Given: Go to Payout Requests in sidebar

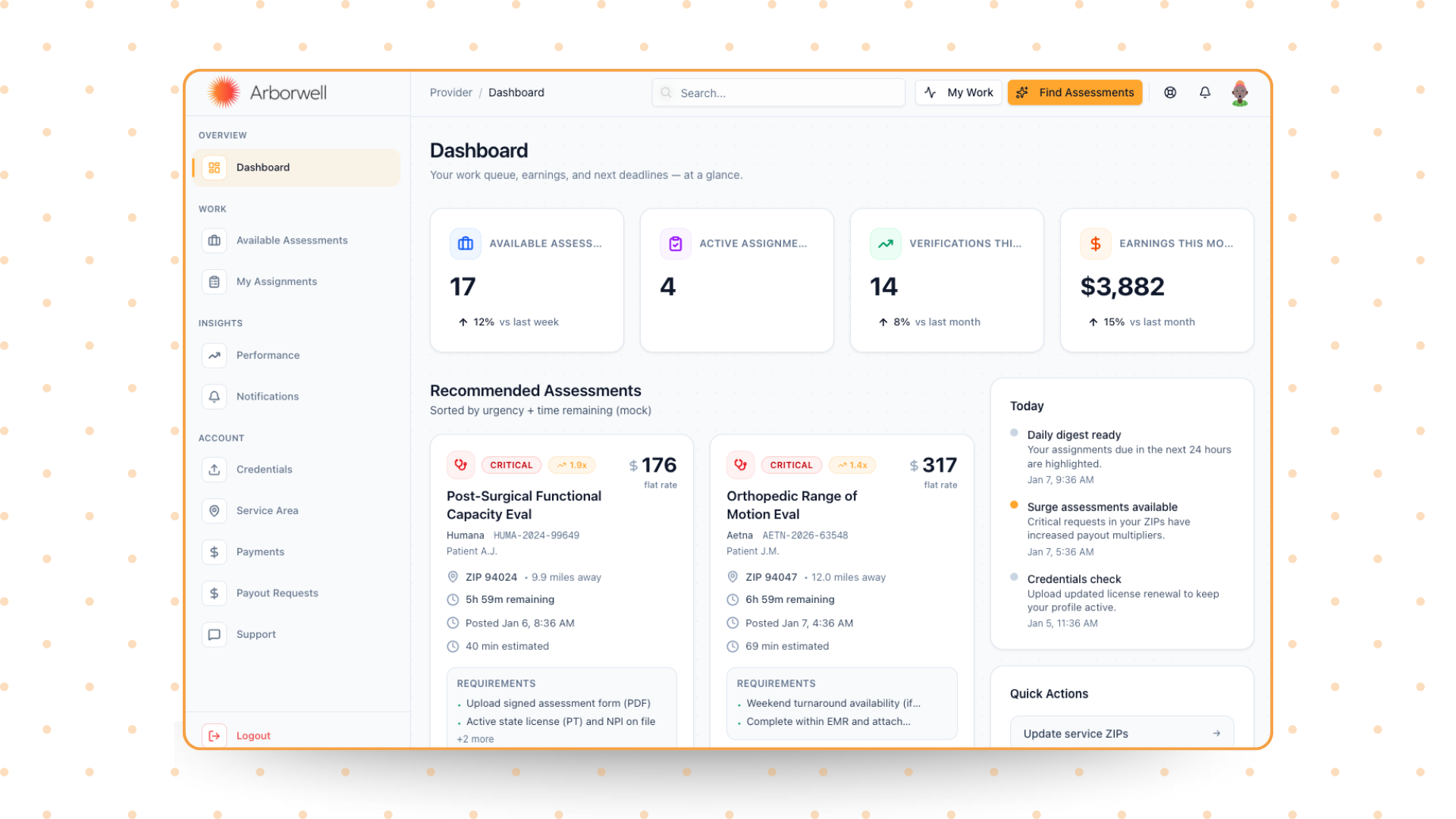Looking at the screenshot, I should pyautogui.click(x=277, y=593).
